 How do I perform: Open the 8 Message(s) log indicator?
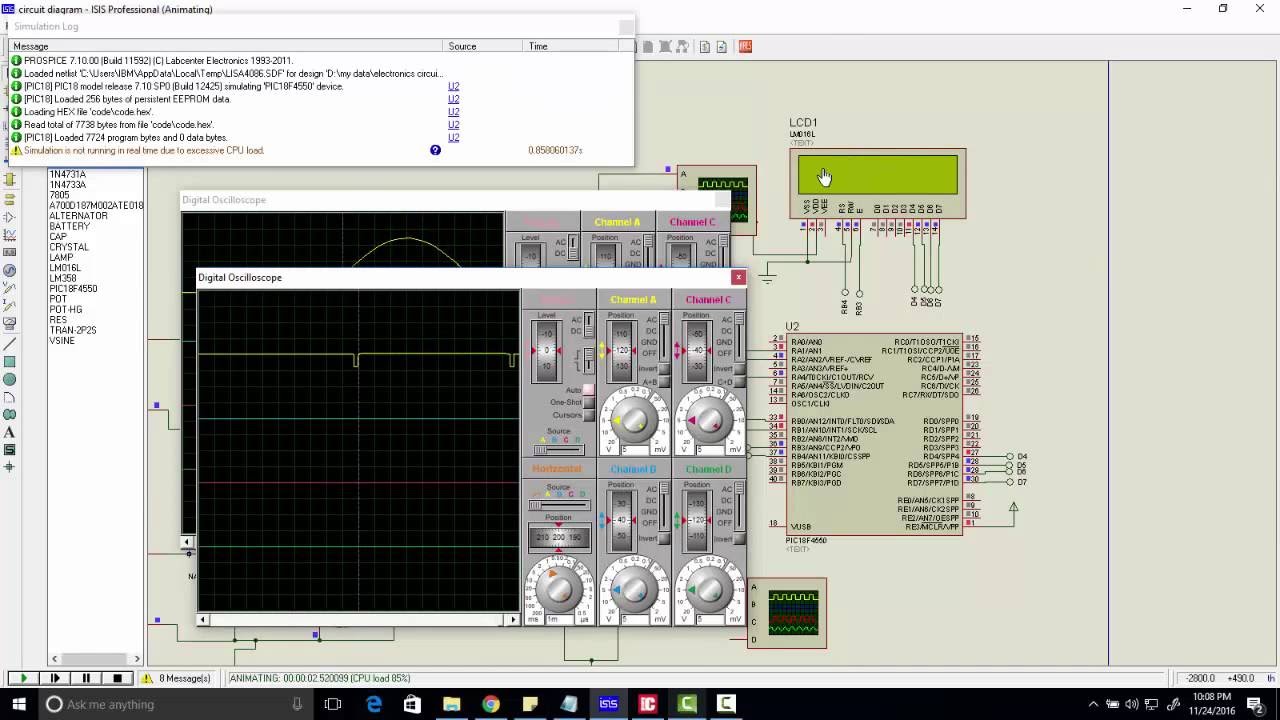(x=177, y=678)
